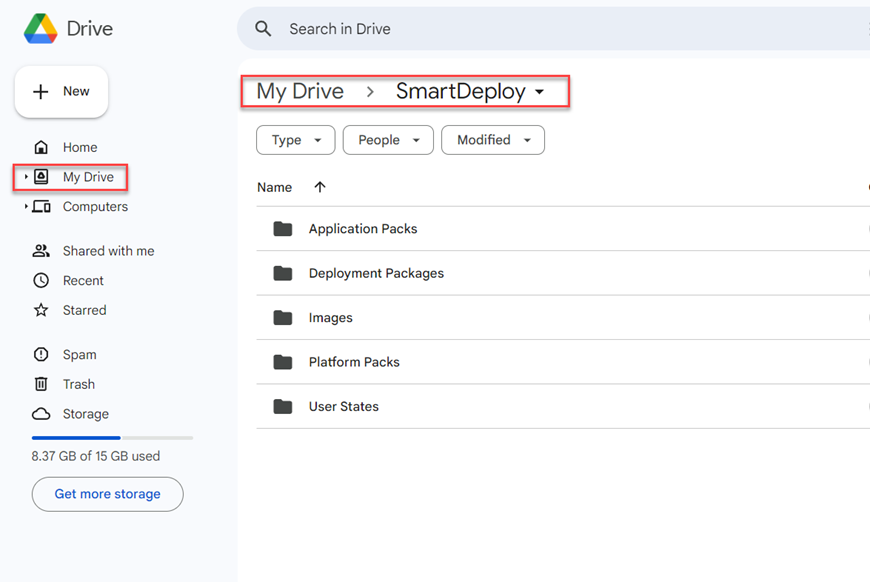Click the Recent clock icon
870x582 pixels.
click(41, 280)
